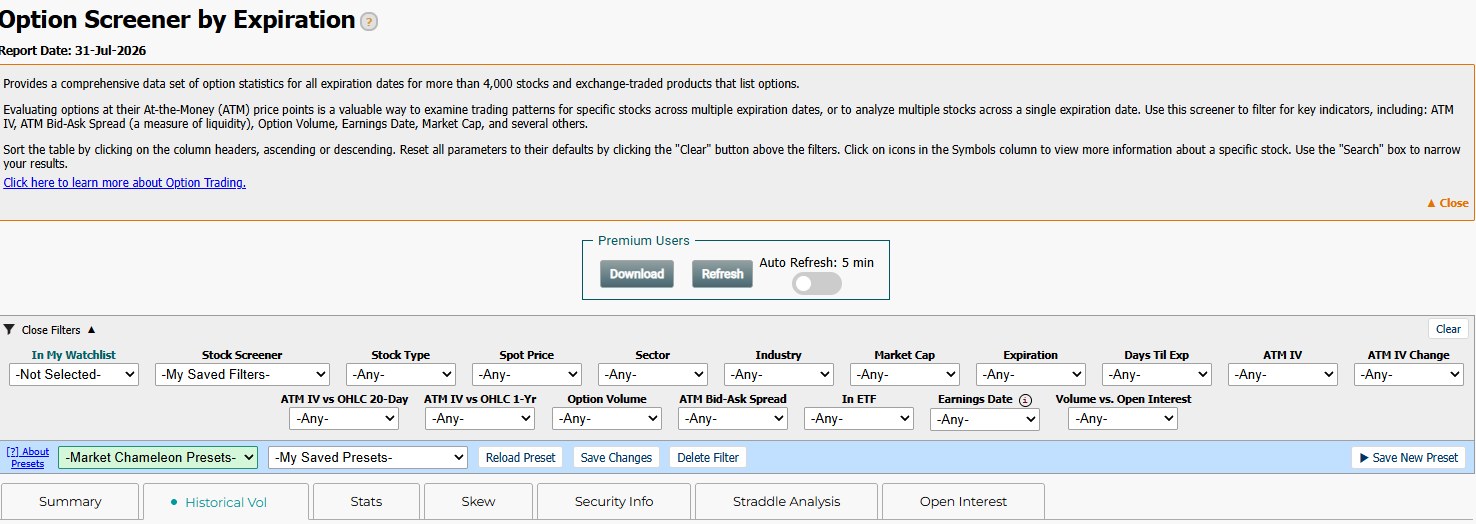
Task: Click the Report Date 31-Jul-2026 text
Action: point(73,50)
